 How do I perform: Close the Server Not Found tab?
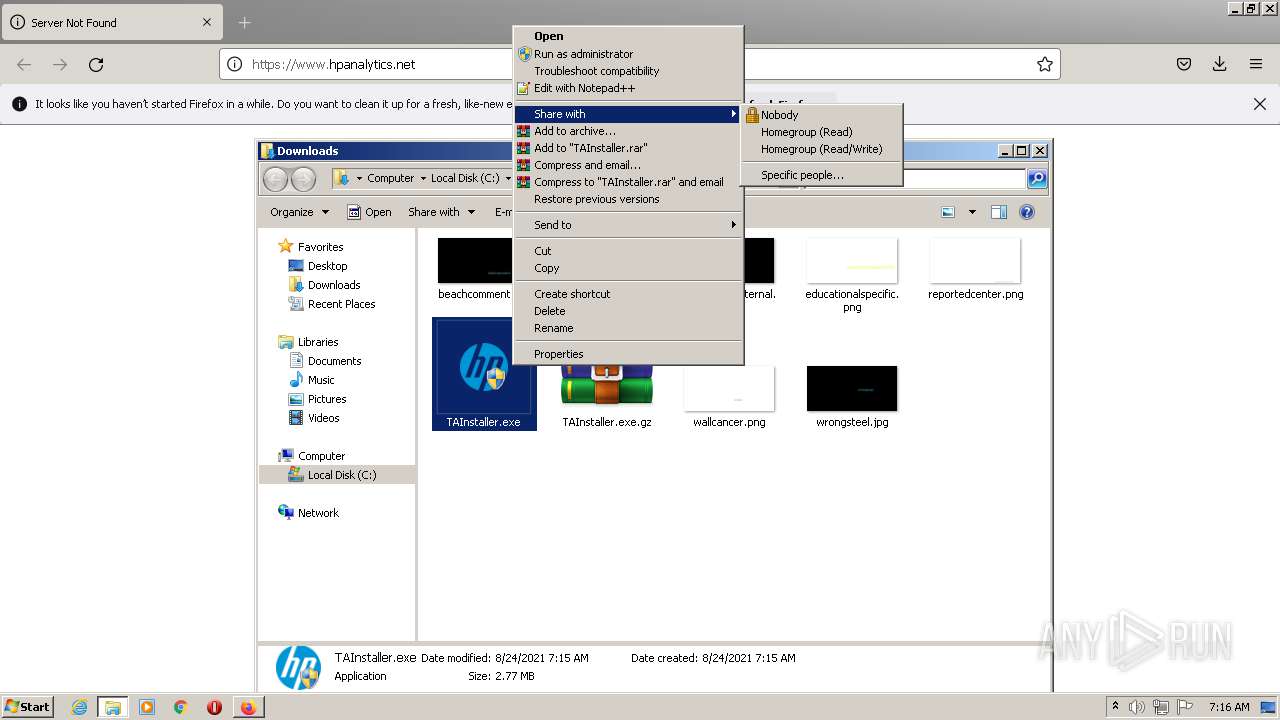pyautogui.click(x=207, y=22)
